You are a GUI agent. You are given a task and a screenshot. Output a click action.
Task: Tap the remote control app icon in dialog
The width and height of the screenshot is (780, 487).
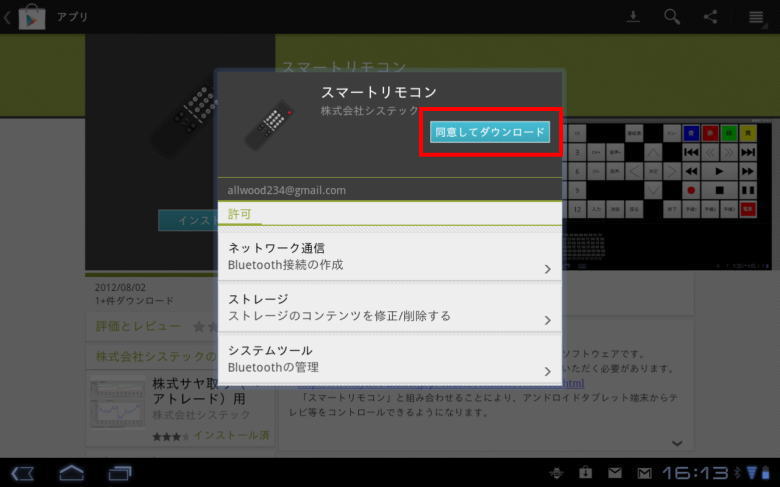point(269,125)
